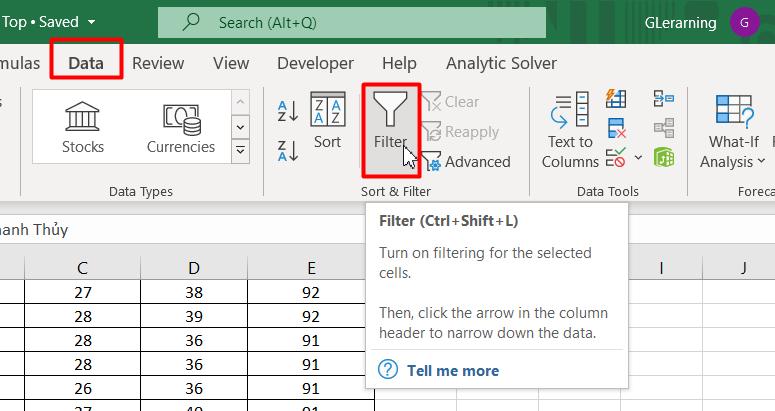The image size is (775, 411).
Task: Click the Search box in title bar
Action: click(352, 22)
